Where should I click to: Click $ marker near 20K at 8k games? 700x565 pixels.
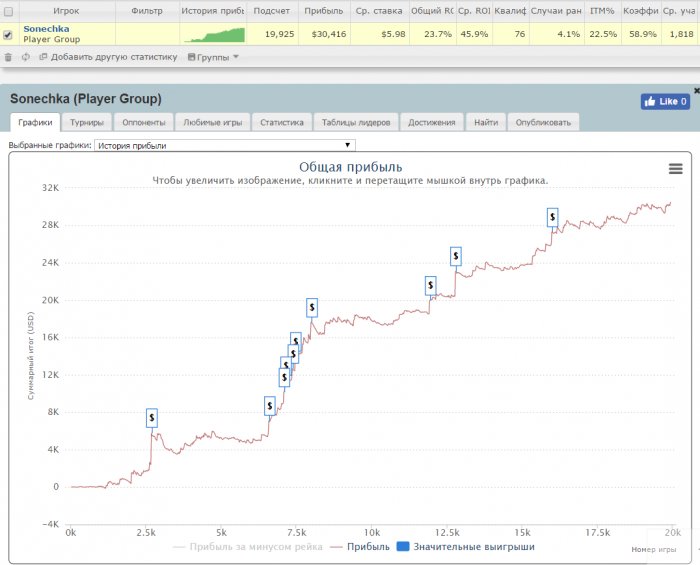312,307
